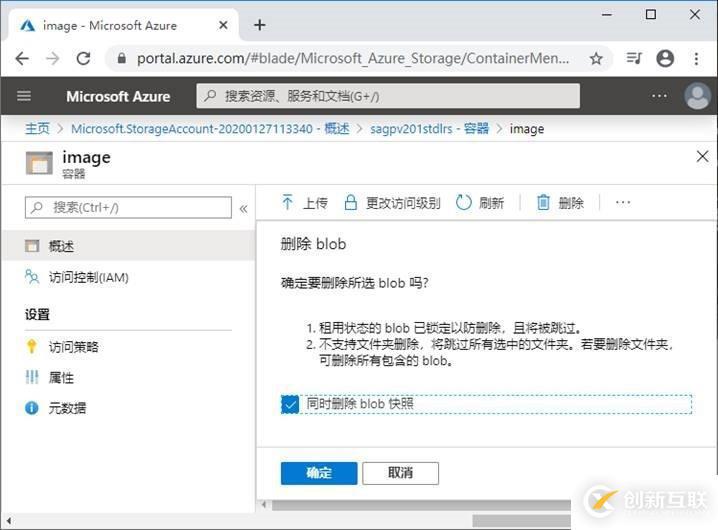Click the Upload arrow icon
718x530 pixels.
coord(288,202)
